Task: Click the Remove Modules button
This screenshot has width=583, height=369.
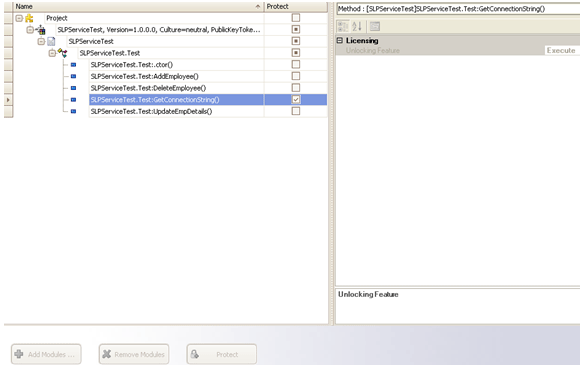Action: 134,354
